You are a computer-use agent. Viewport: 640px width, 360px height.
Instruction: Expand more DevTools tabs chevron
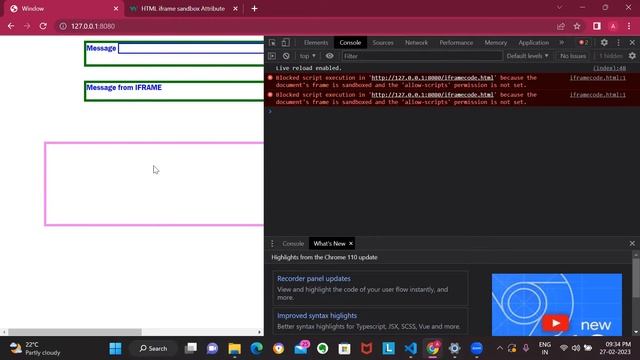(x=562, y=42)
